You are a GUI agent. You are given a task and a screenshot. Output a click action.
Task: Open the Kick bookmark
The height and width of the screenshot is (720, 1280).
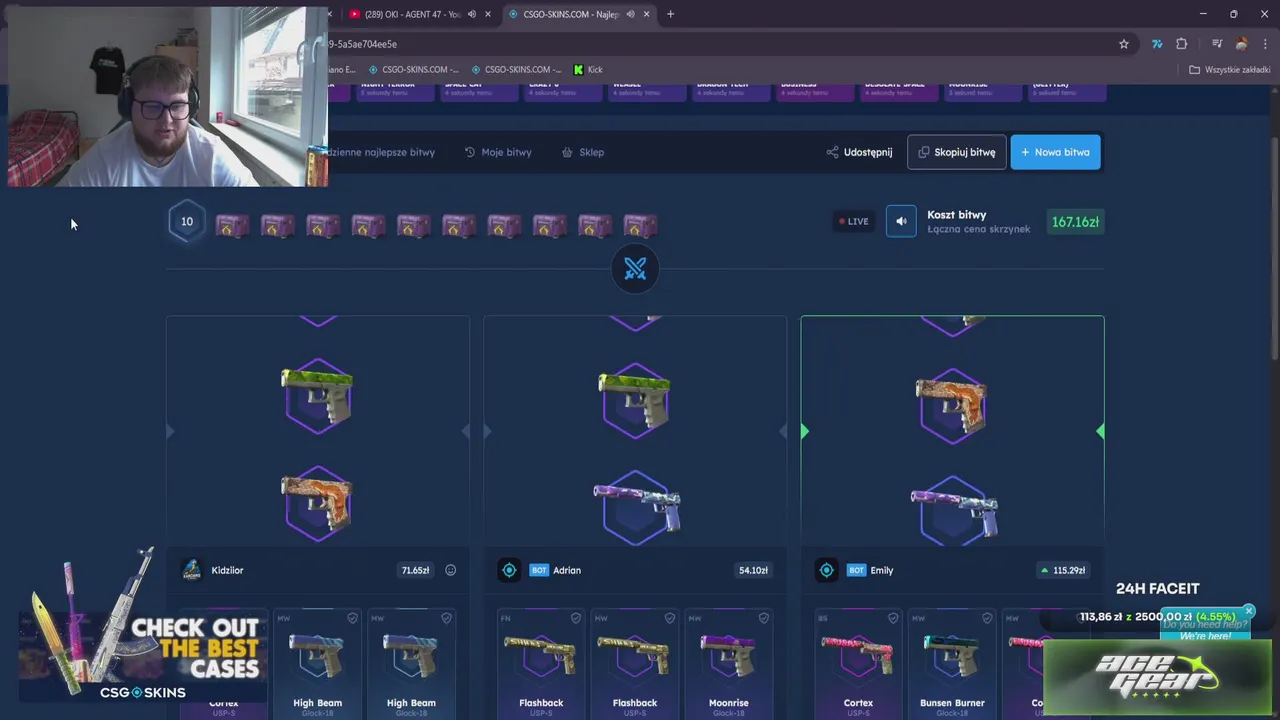pos(588,70)
